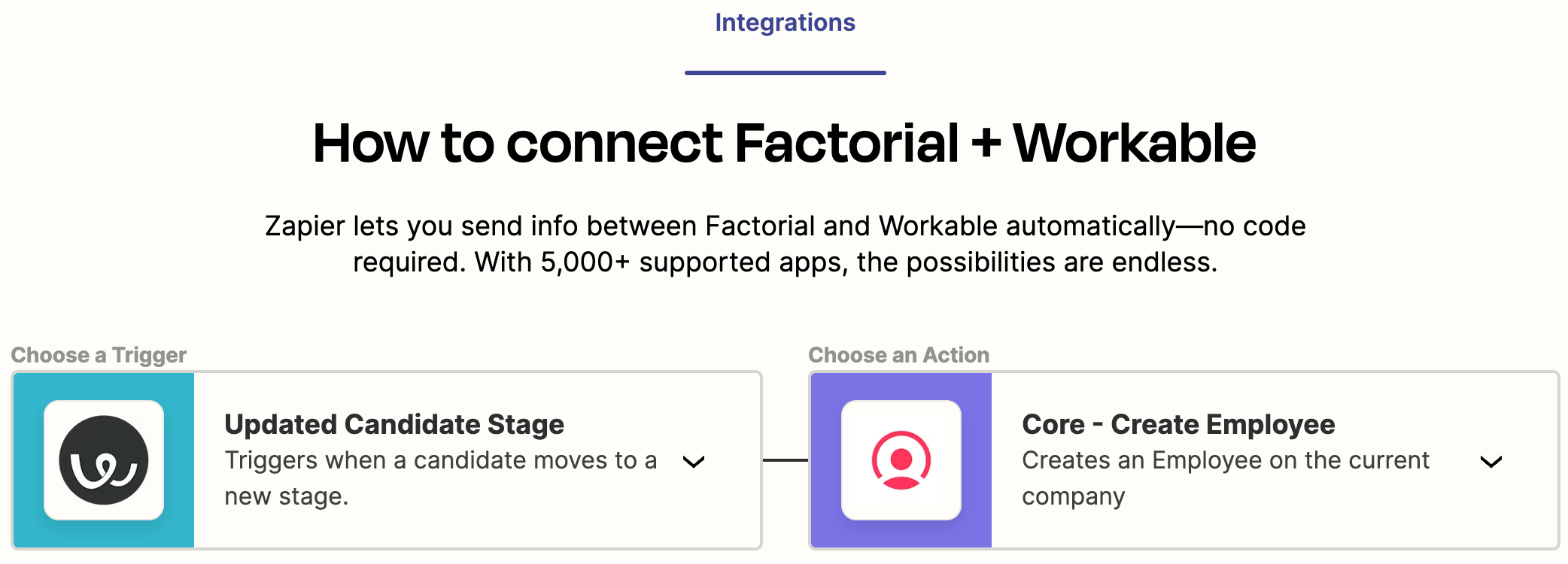This screenshot has width=1568, height=564.
Task: Click the connector line between trigger and action
Action: (786, 460)
